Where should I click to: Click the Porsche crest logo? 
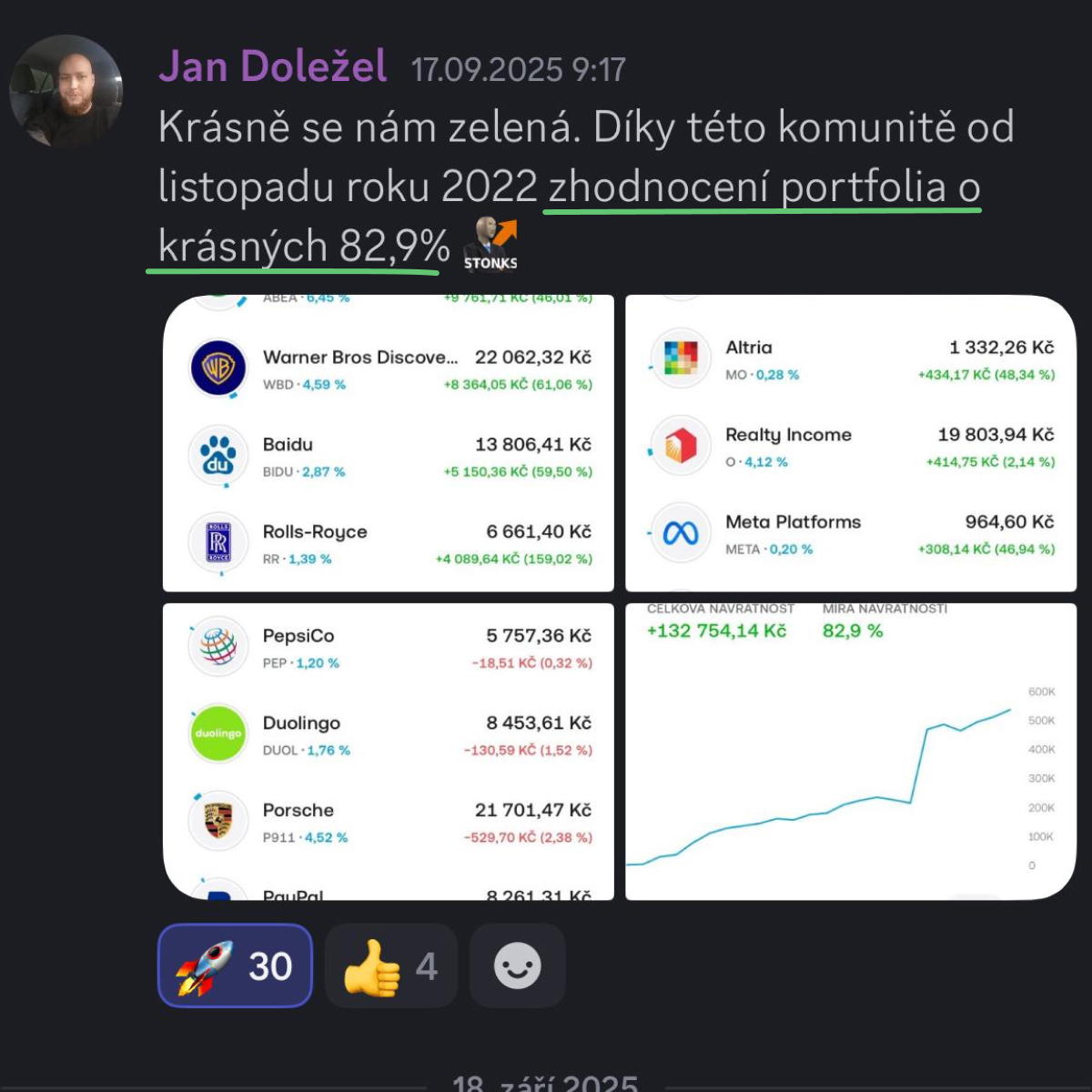[x=218, y=821]
